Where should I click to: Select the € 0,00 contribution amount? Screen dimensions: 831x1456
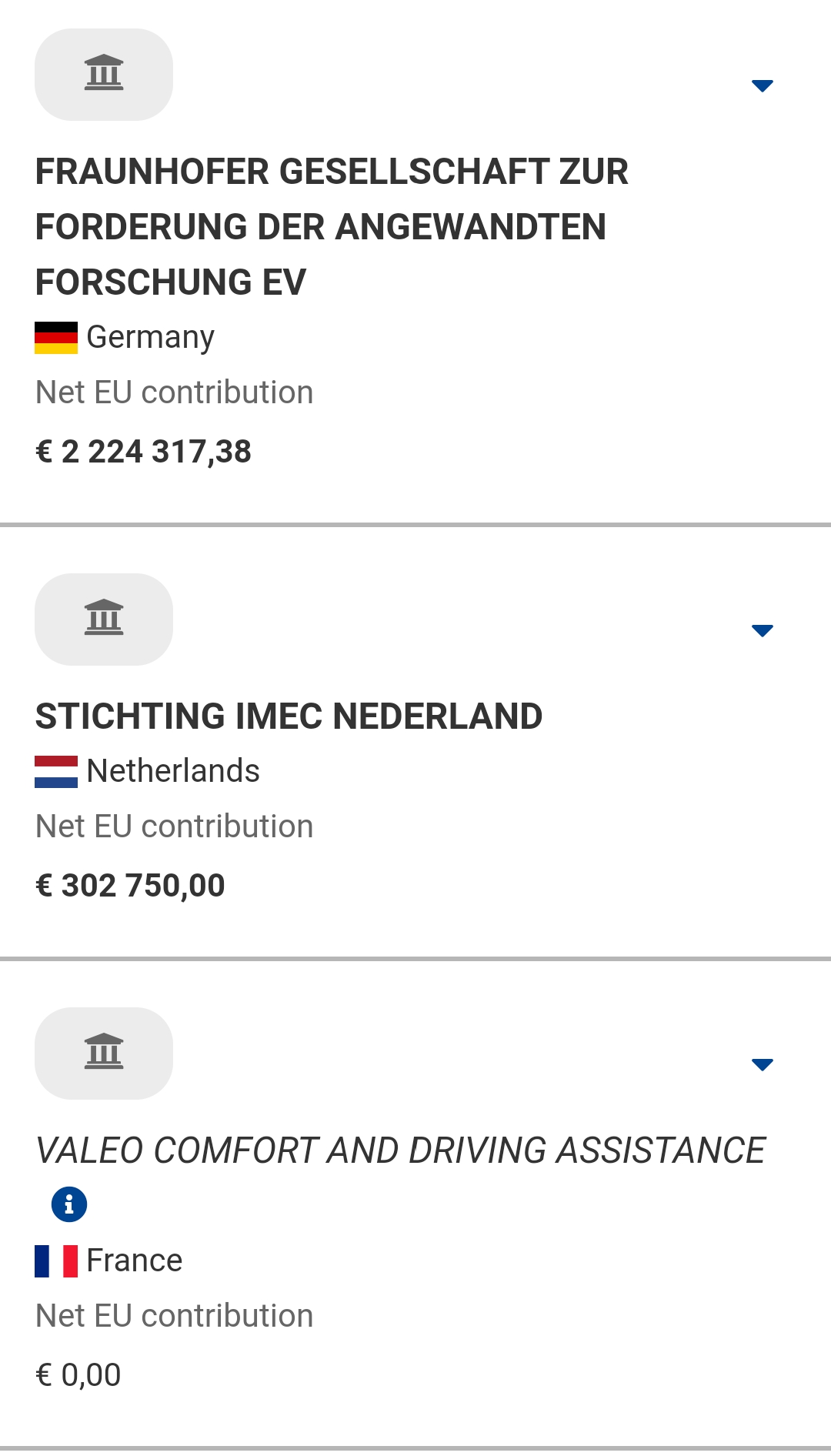coord(78,1375)
